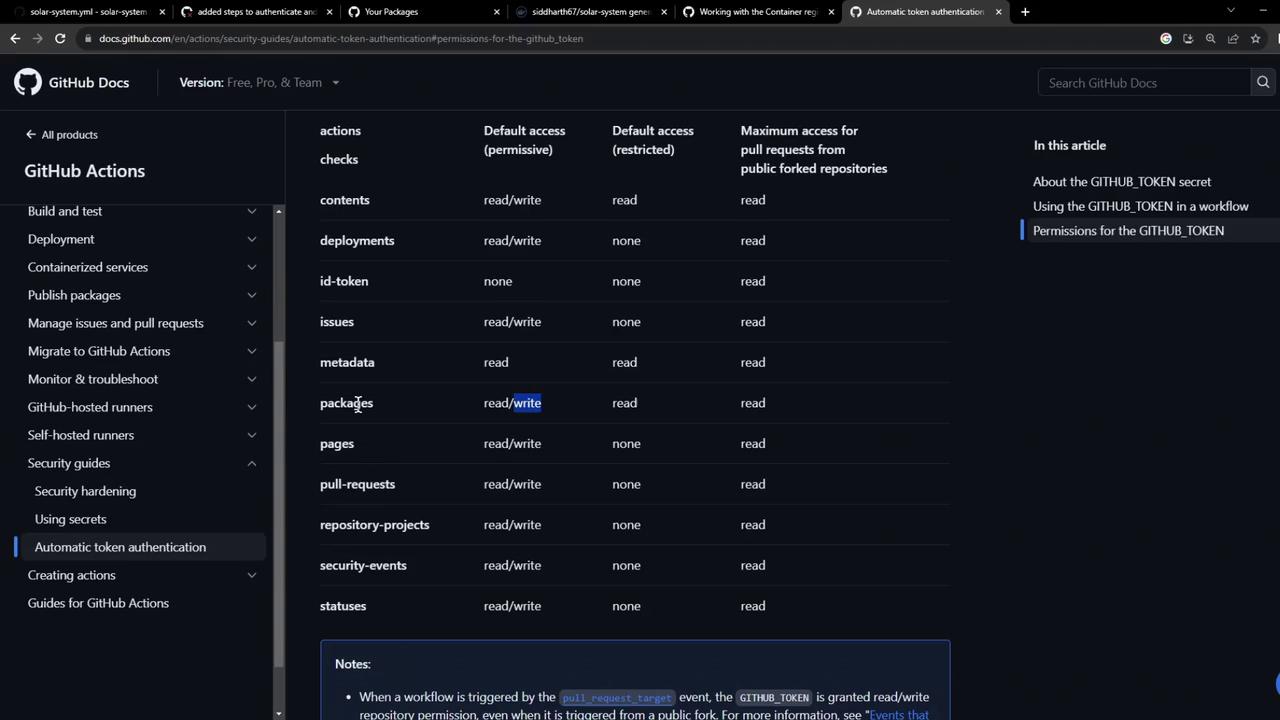Open site information icon beside the URL

tap(88, 38)
